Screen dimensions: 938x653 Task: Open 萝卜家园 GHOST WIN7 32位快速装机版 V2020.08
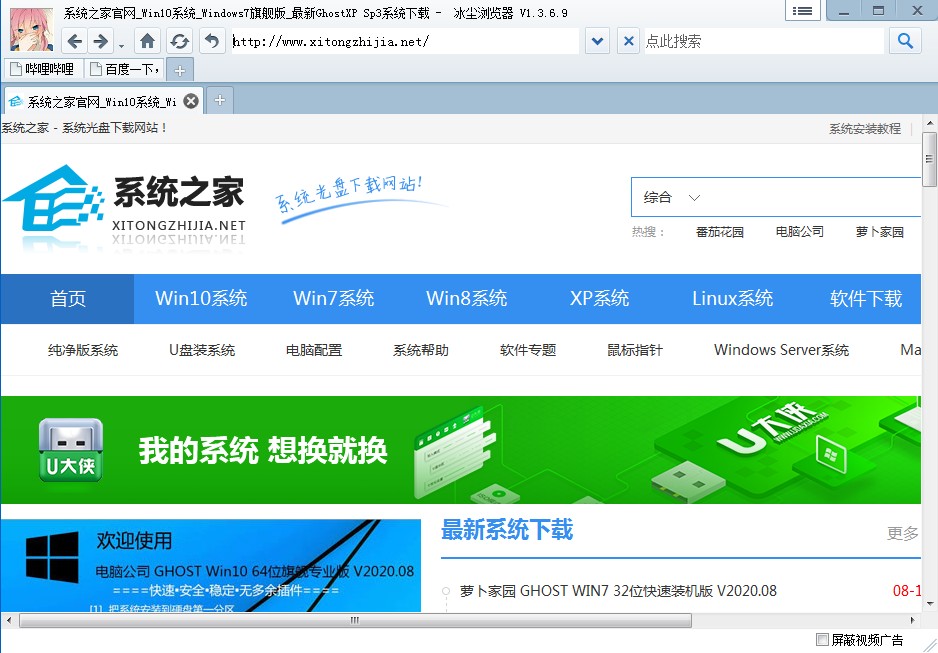click(x=618, y=591)
